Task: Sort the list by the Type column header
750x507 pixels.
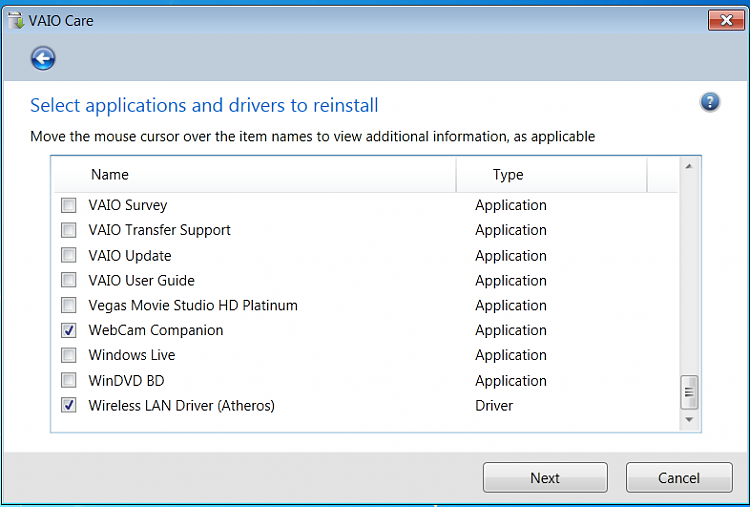Action: [551, 175]
